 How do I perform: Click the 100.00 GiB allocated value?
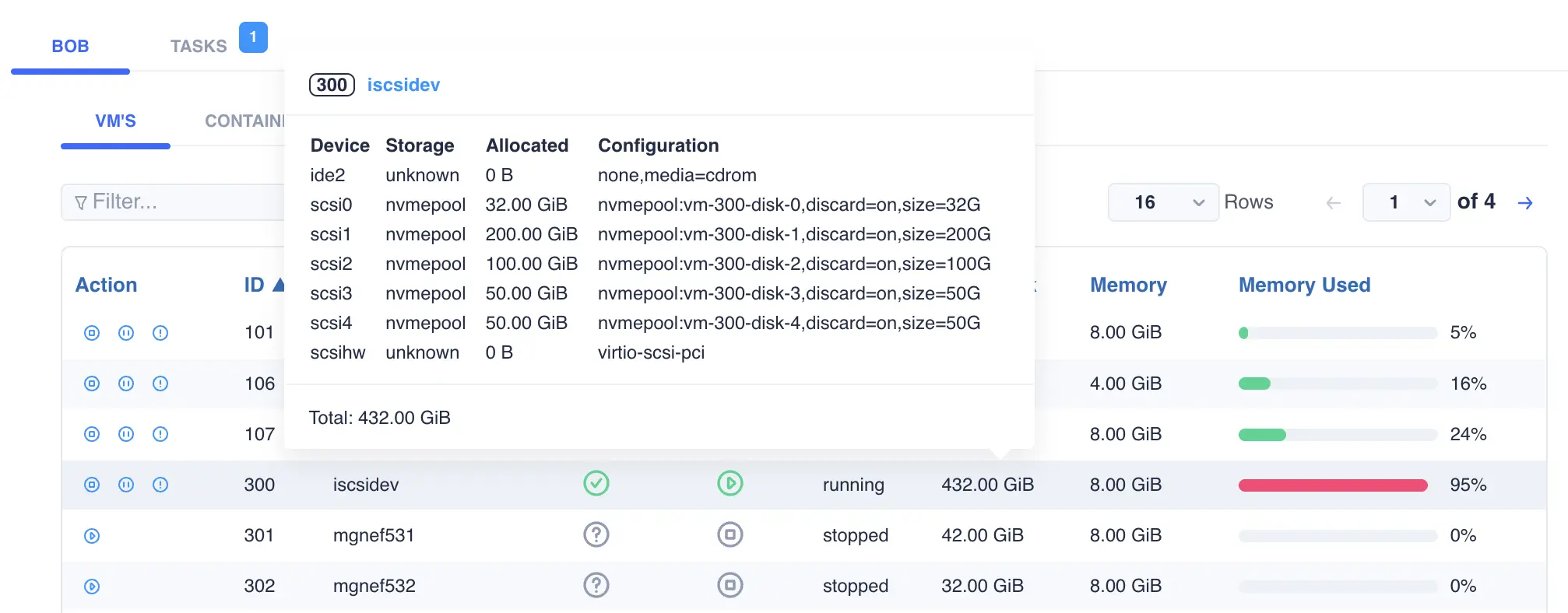[532, 264]
